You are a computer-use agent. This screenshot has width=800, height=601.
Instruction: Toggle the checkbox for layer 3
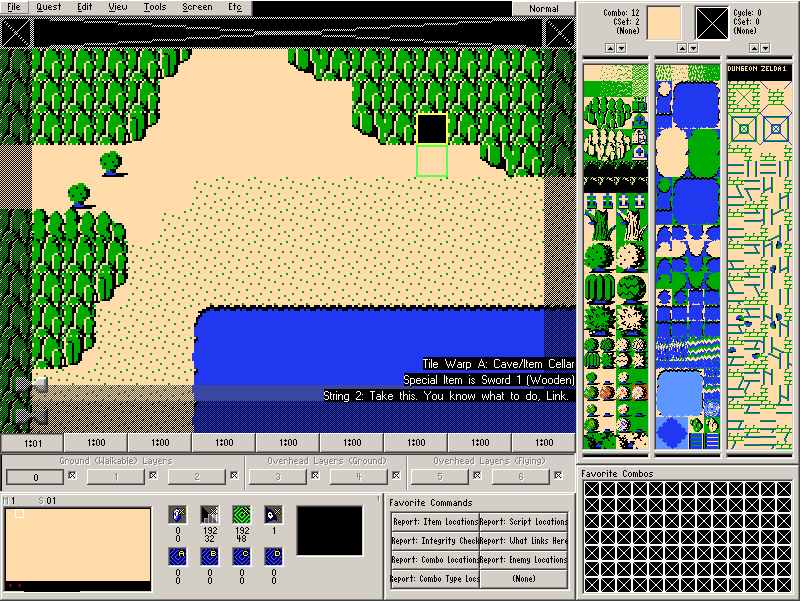(315, 475)
